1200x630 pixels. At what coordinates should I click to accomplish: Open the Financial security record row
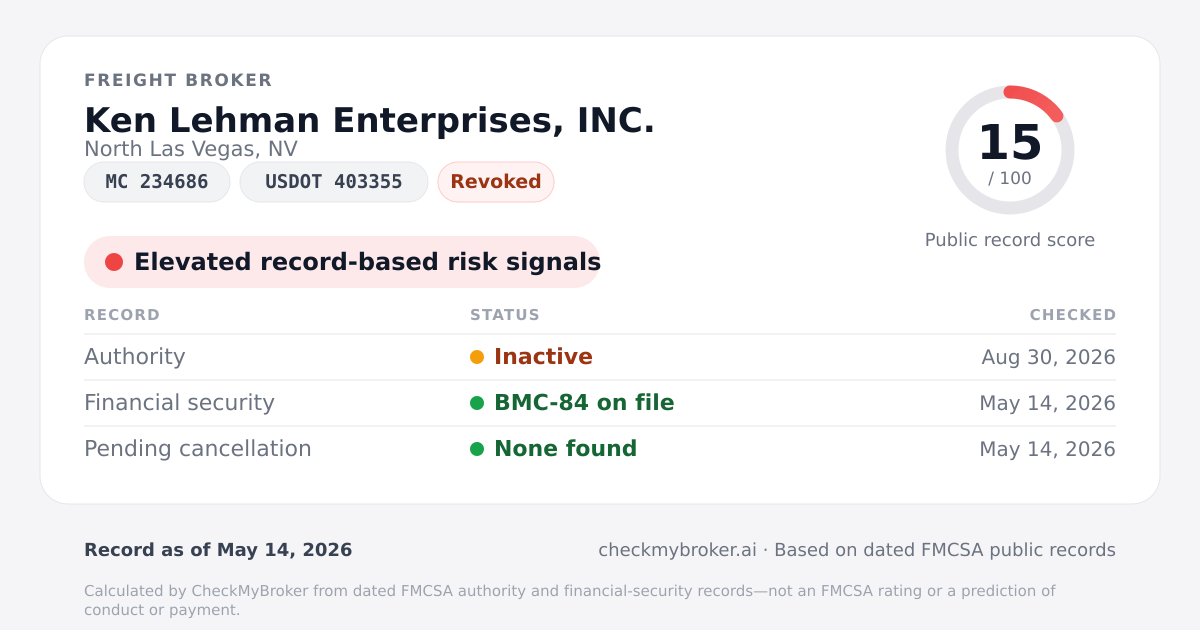tap(600, 403)
